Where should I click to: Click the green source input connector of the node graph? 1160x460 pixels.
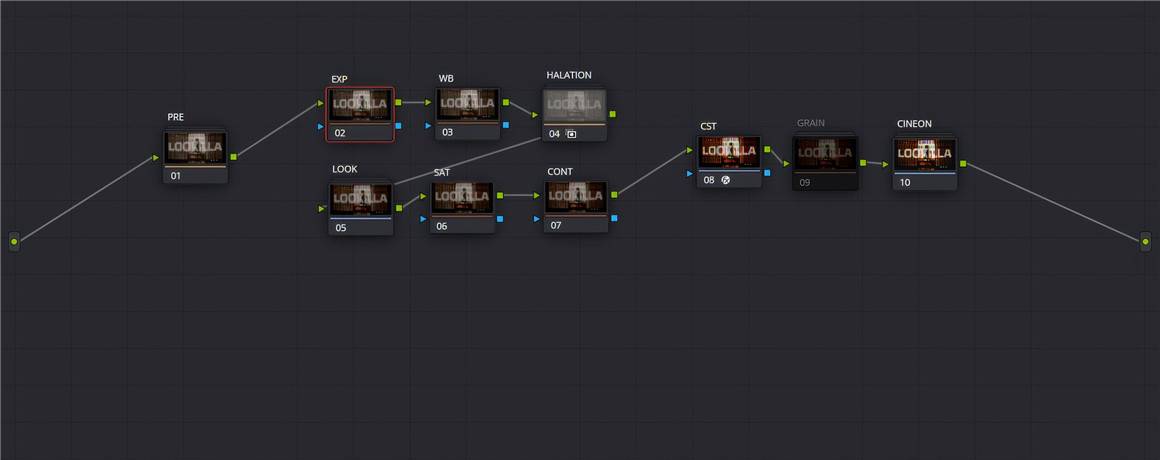tap(13, 241)
